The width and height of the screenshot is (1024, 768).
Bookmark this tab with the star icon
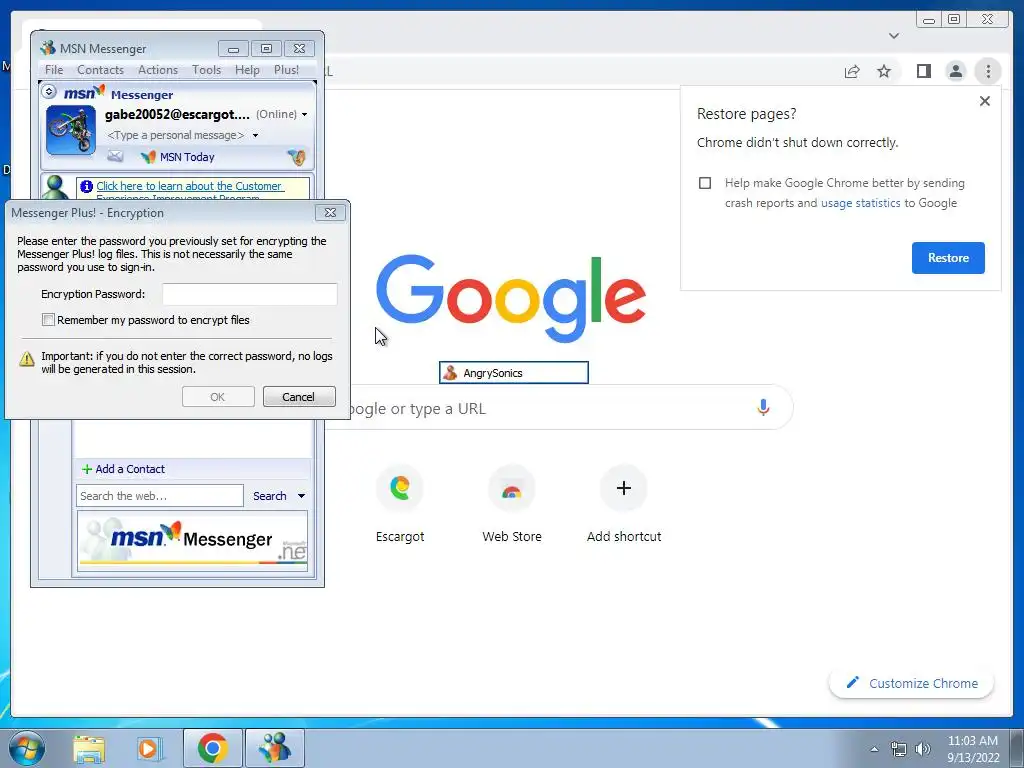coord(884,71)
